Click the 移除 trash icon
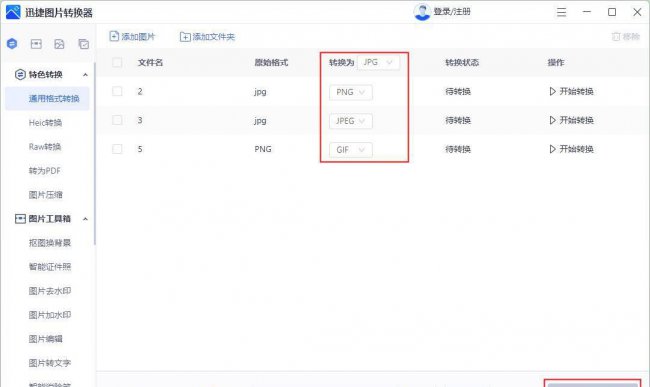The height and width of the screenshot is (387, 650). point(616,37)
